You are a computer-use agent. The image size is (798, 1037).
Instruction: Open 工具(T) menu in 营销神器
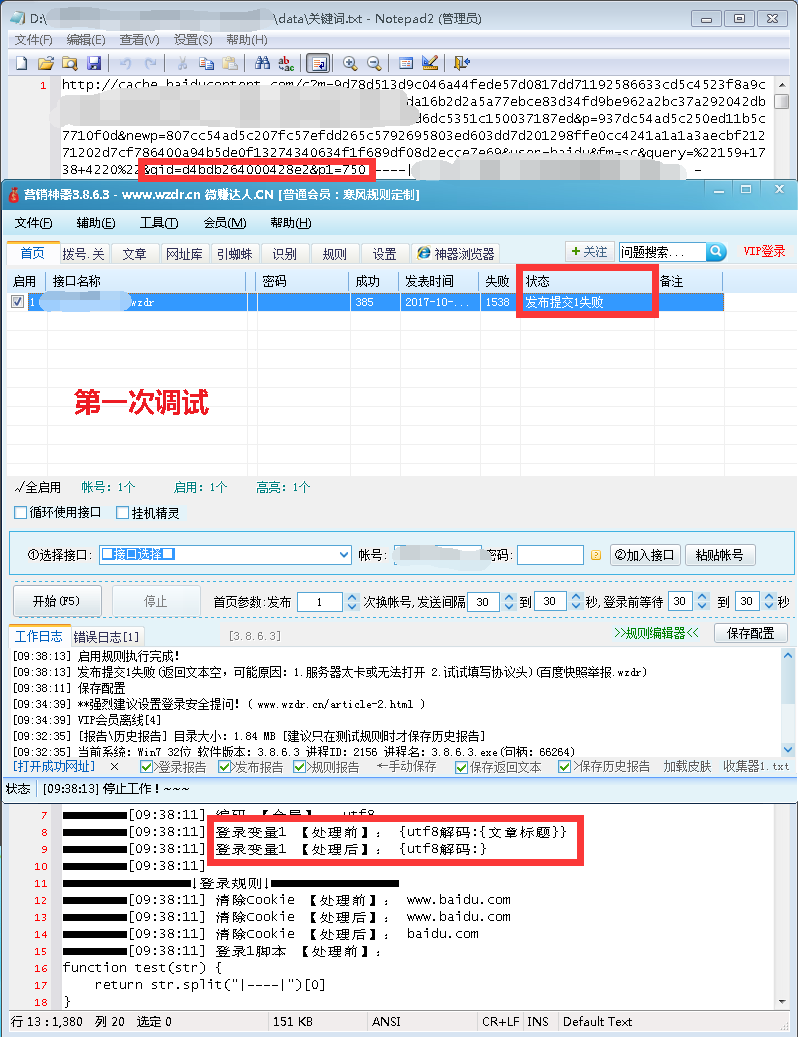[159, 223]
